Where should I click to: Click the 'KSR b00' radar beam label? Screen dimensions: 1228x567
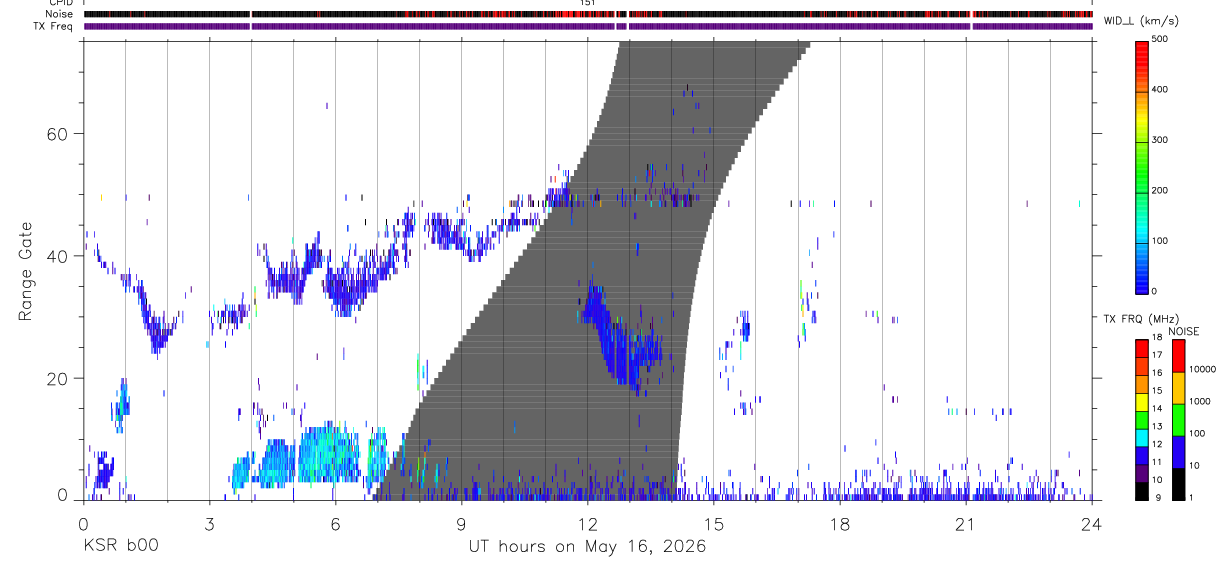tap(120, 547)
